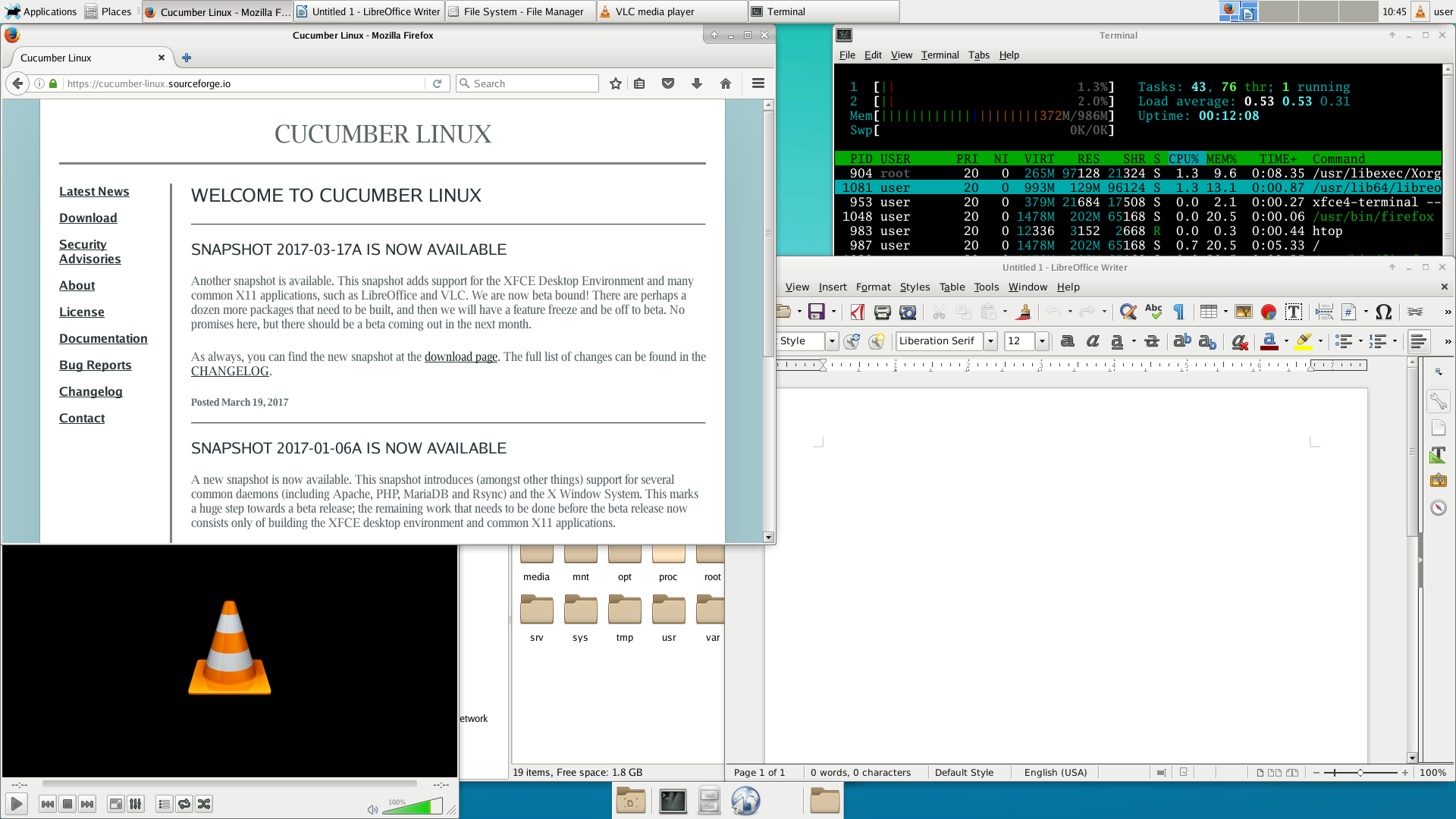Bookmark this page with the star icon

coord(616,83)
